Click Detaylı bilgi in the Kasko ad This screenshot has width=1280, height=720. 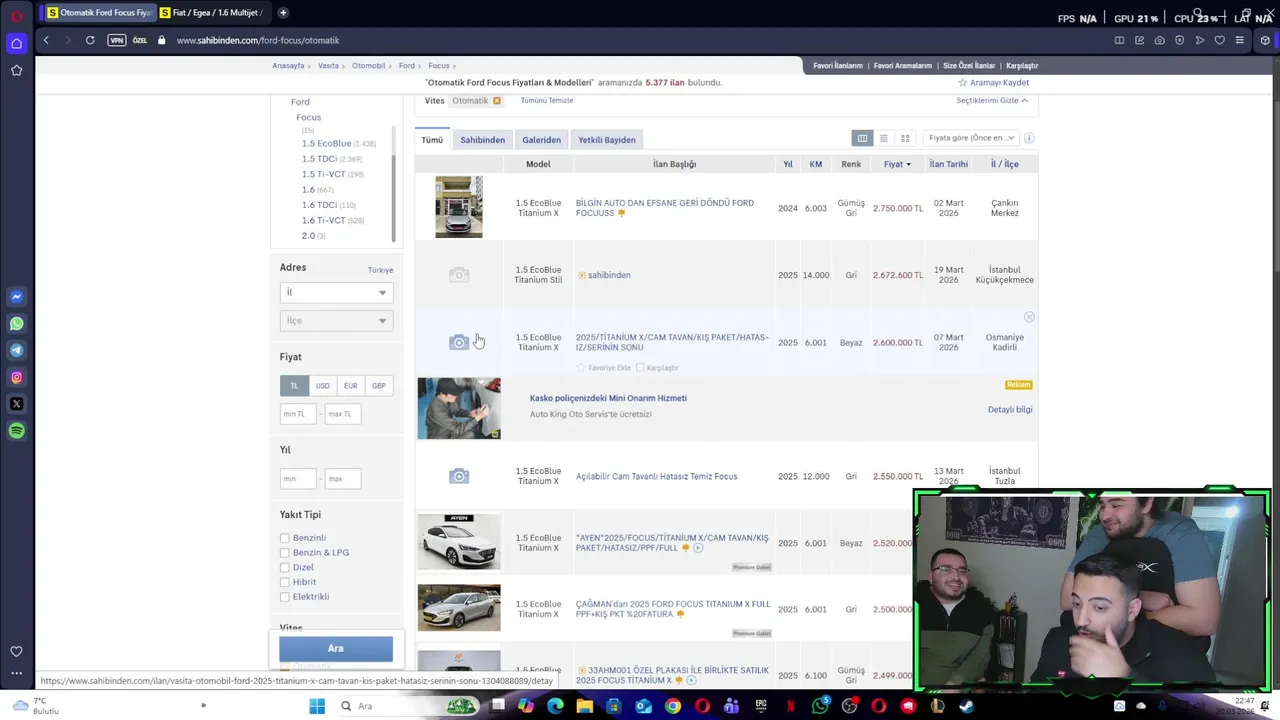1010,410
